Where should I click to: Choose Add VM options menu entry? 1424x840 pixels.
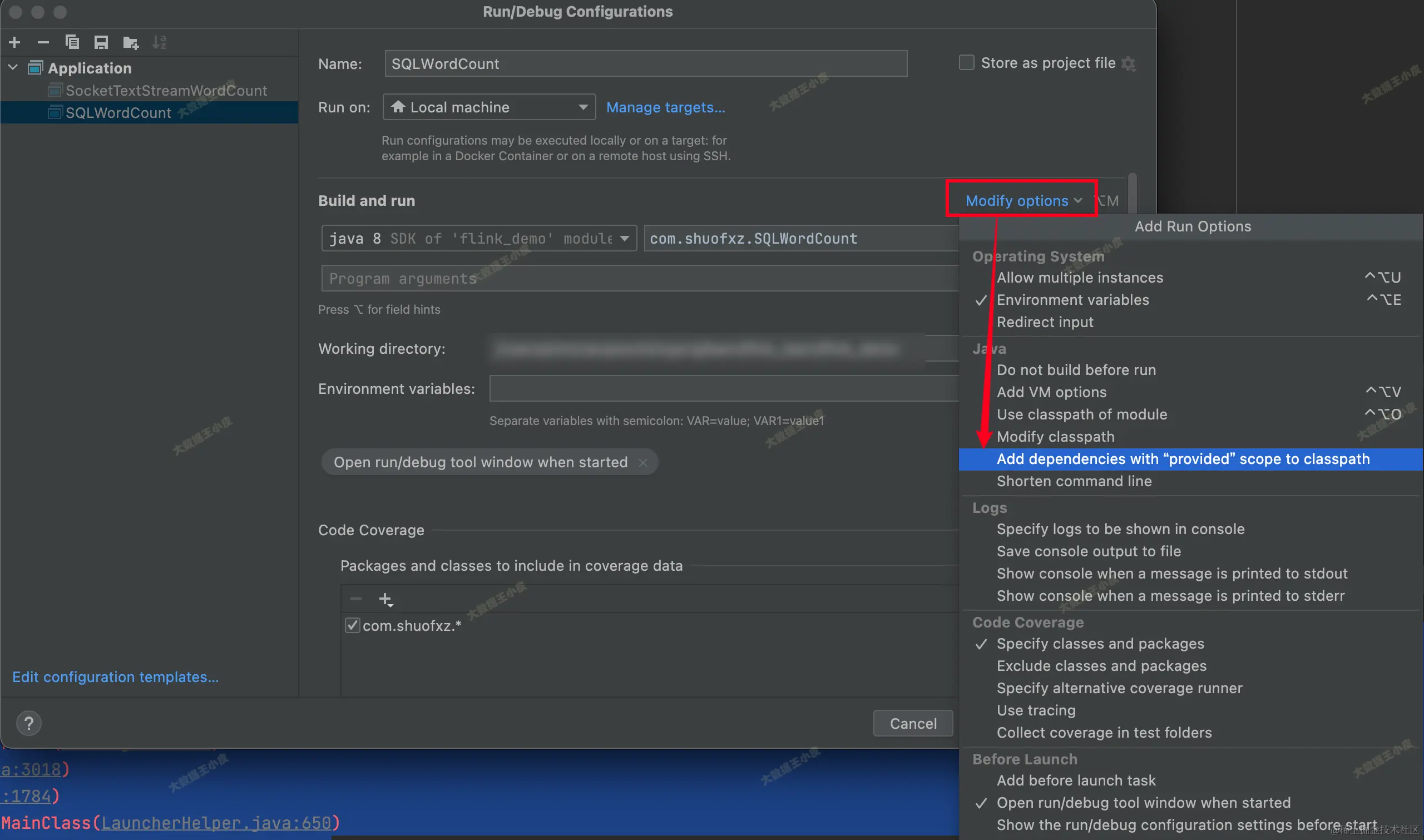coord(1051,392)
